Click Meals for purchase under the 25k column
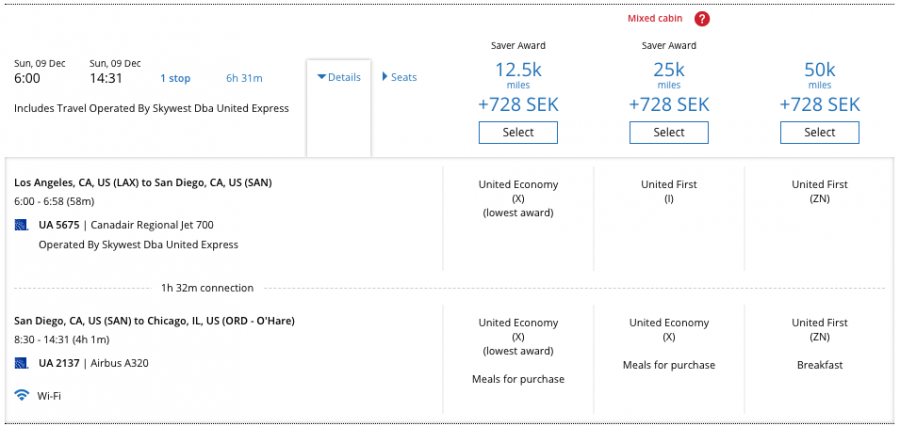Screen dimensions: 900x426 (669, 365)
